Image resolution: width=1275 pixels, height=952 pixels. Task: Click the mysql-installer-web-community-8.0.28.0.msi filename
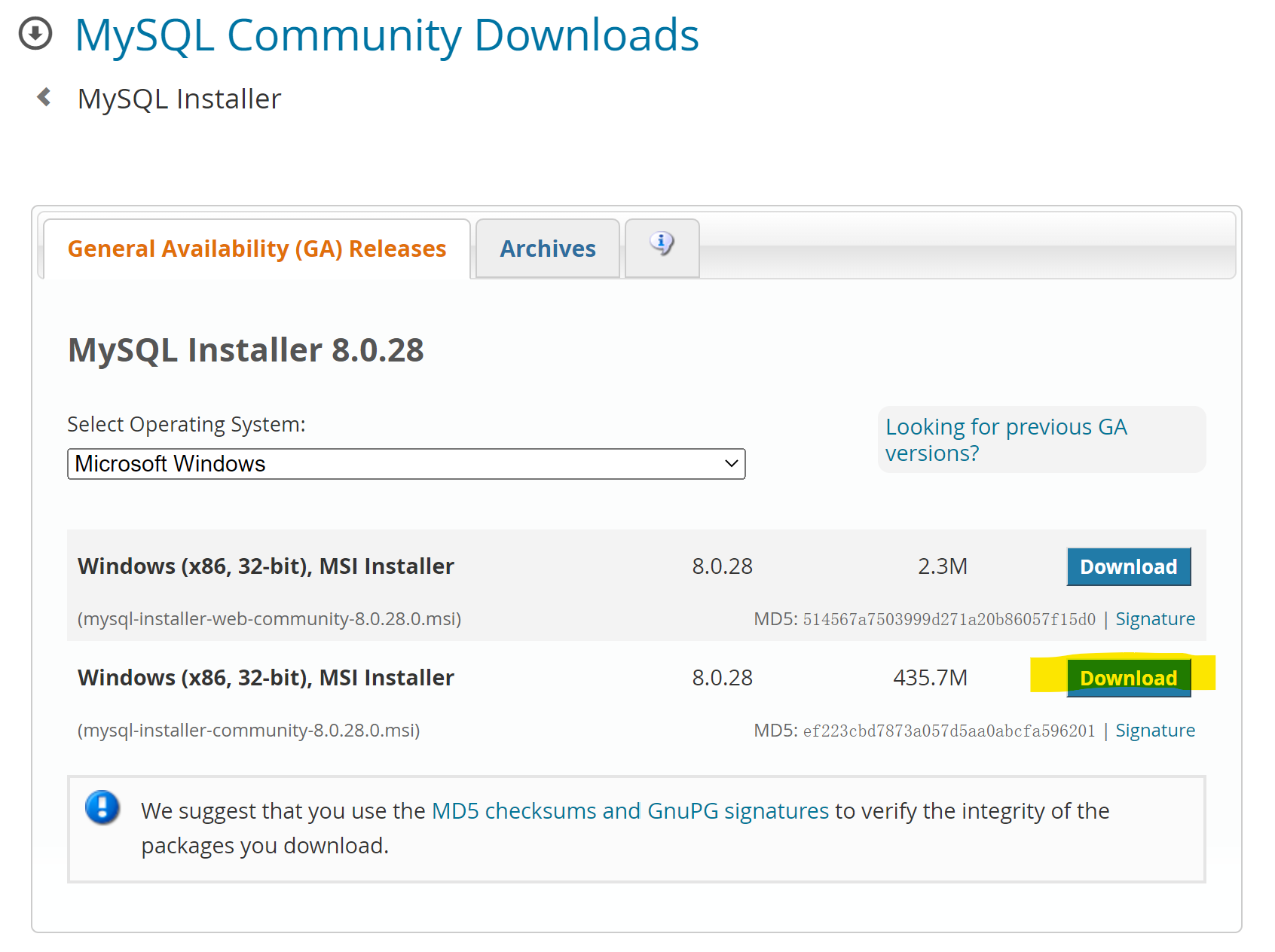click(x=269, y=619)
